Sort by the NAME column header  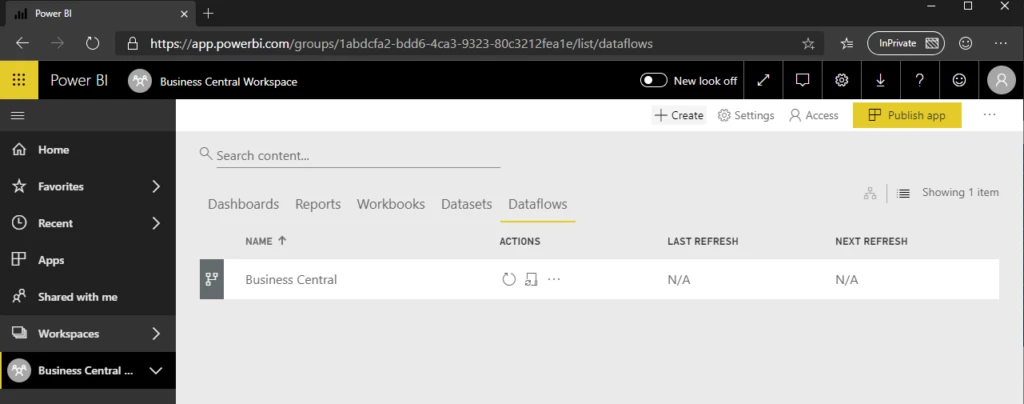click(265, 241)
